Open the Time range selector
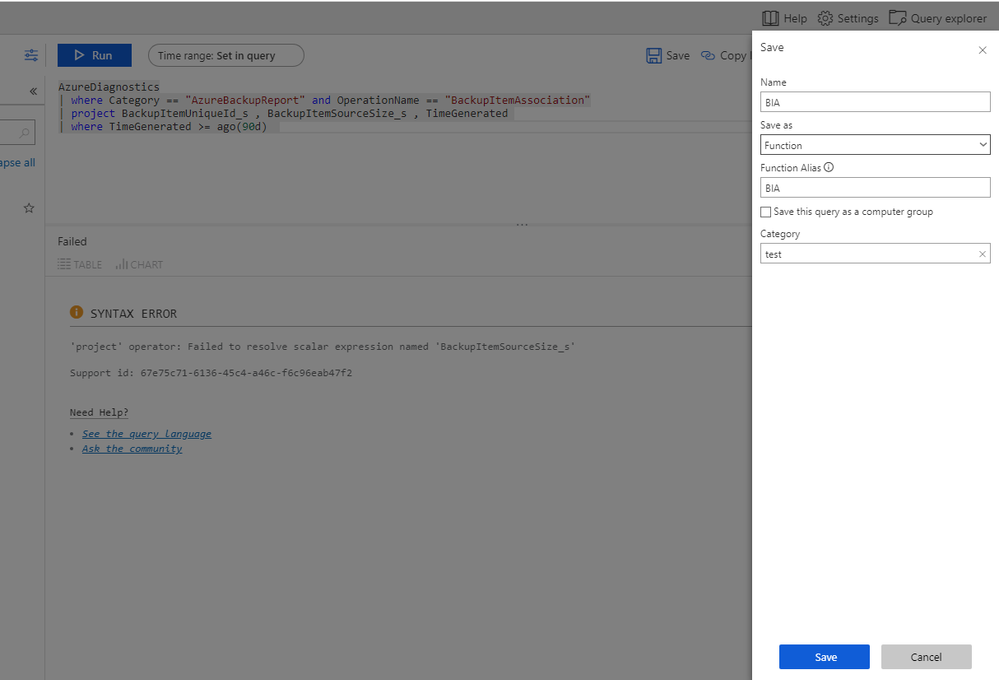This screenshot has height=680, width=999. (226, 55)
